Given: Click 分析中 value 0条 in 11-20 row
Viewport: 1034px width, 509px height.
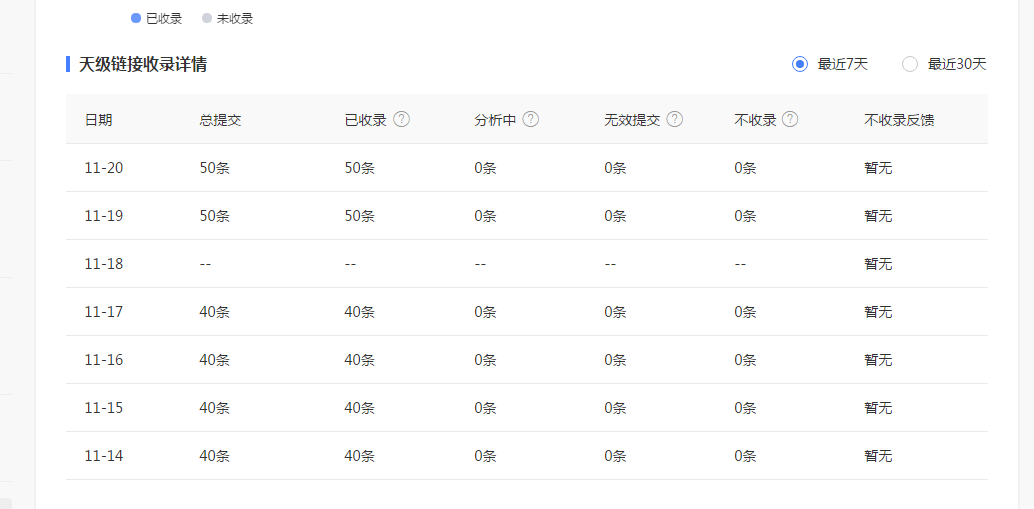Looking at the screenshot, I should (485, 168).
